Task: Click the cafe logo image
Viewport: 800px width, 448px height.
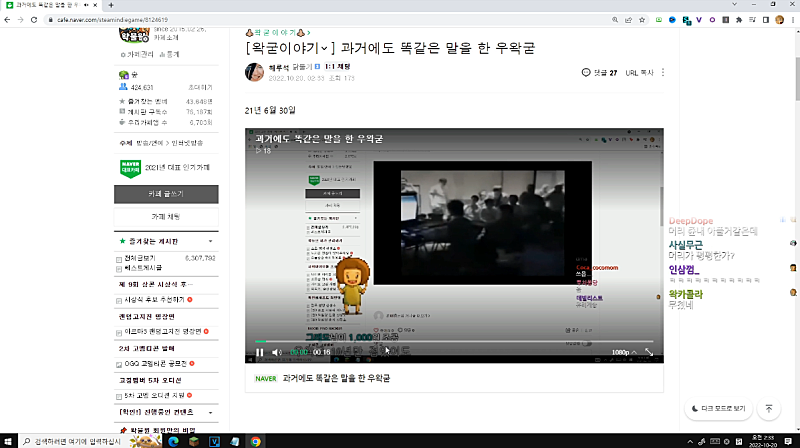Action: tap(134, 35)
